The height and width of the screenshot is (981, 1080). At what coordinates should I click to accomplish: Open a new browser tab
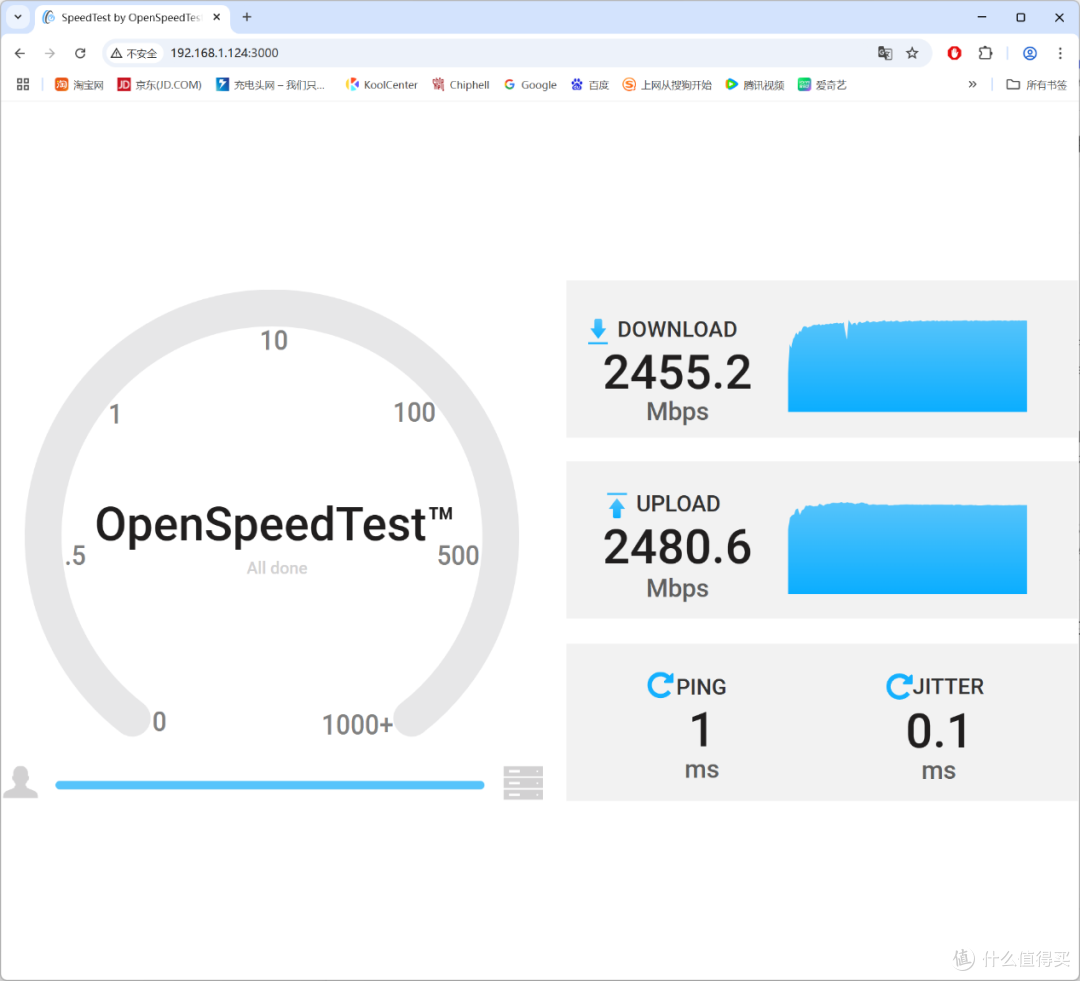point(247,17)
